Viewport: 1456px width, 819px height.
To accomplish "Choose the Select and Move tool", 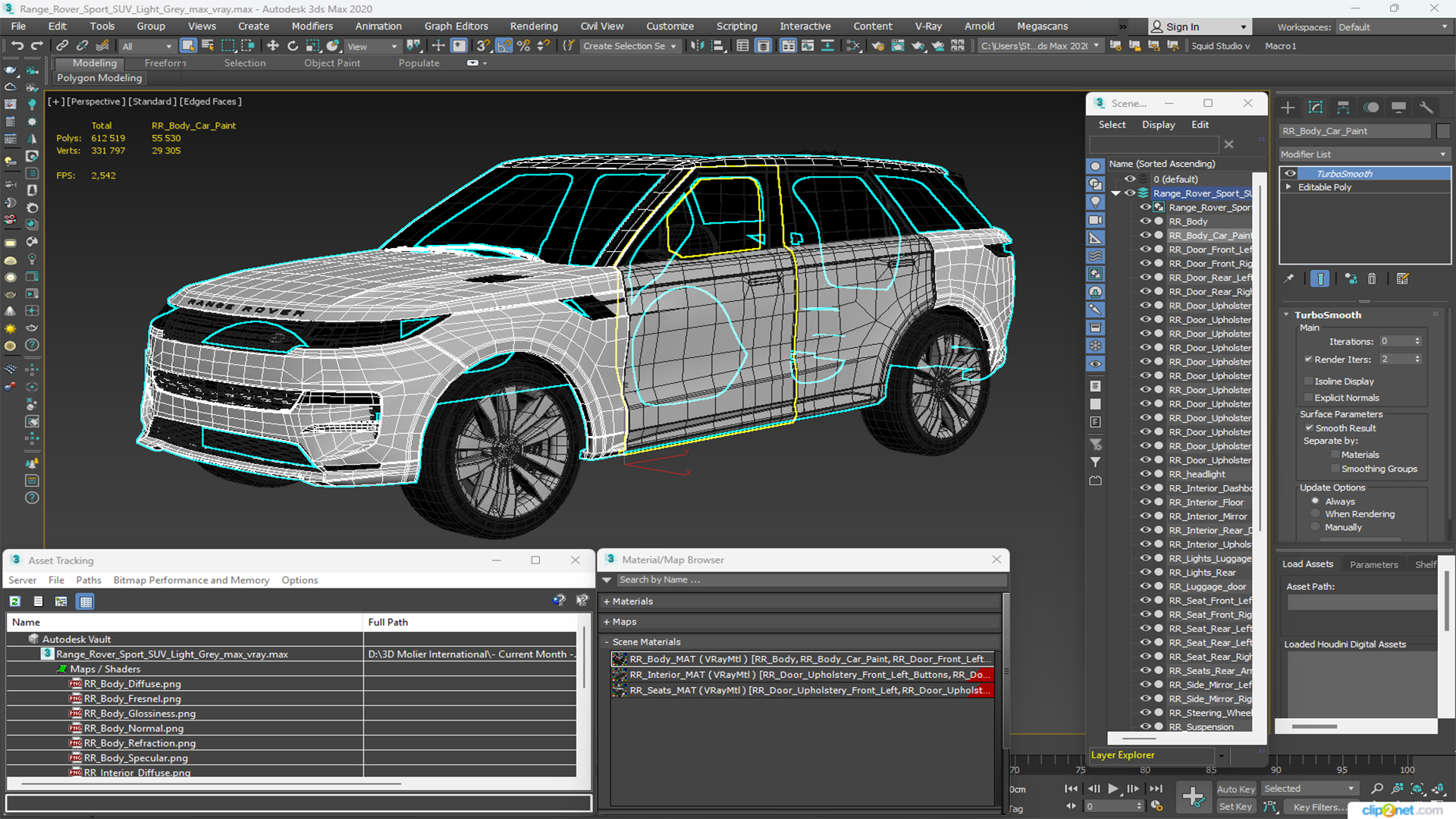I will point(273,46).
